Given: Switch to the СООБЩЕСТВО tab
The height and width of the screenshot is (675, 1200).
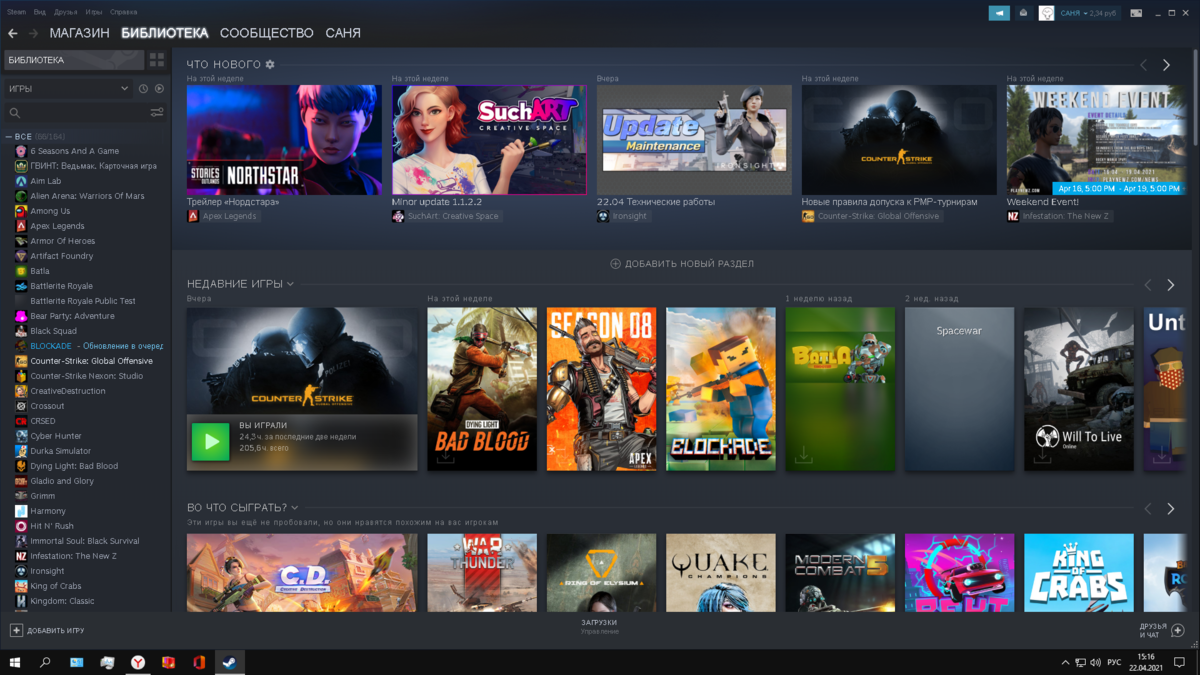Looking at the screenshot, I should tap(267, 33).
